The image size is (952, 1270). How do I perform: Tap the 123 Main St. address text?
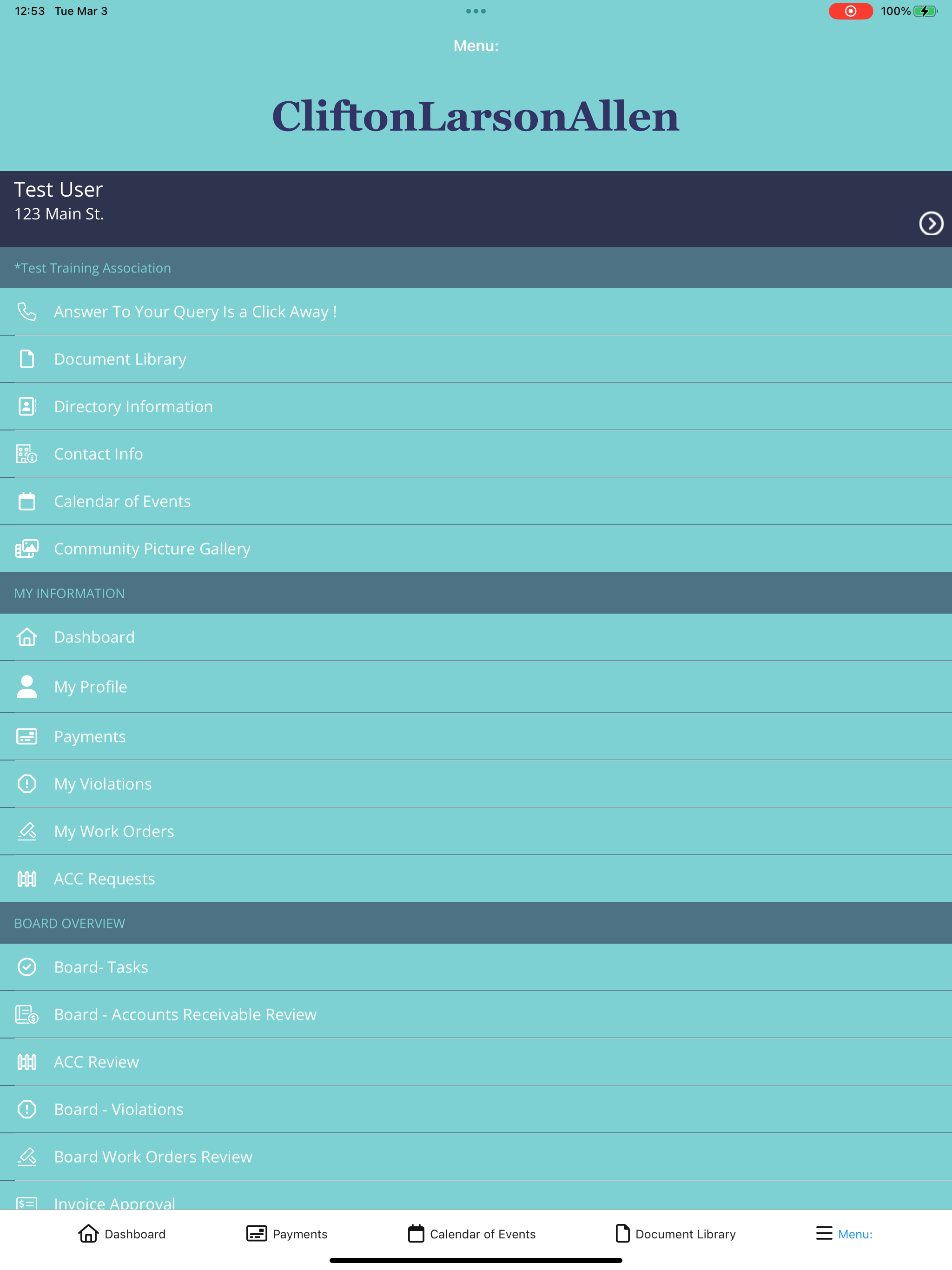[59, 214]
